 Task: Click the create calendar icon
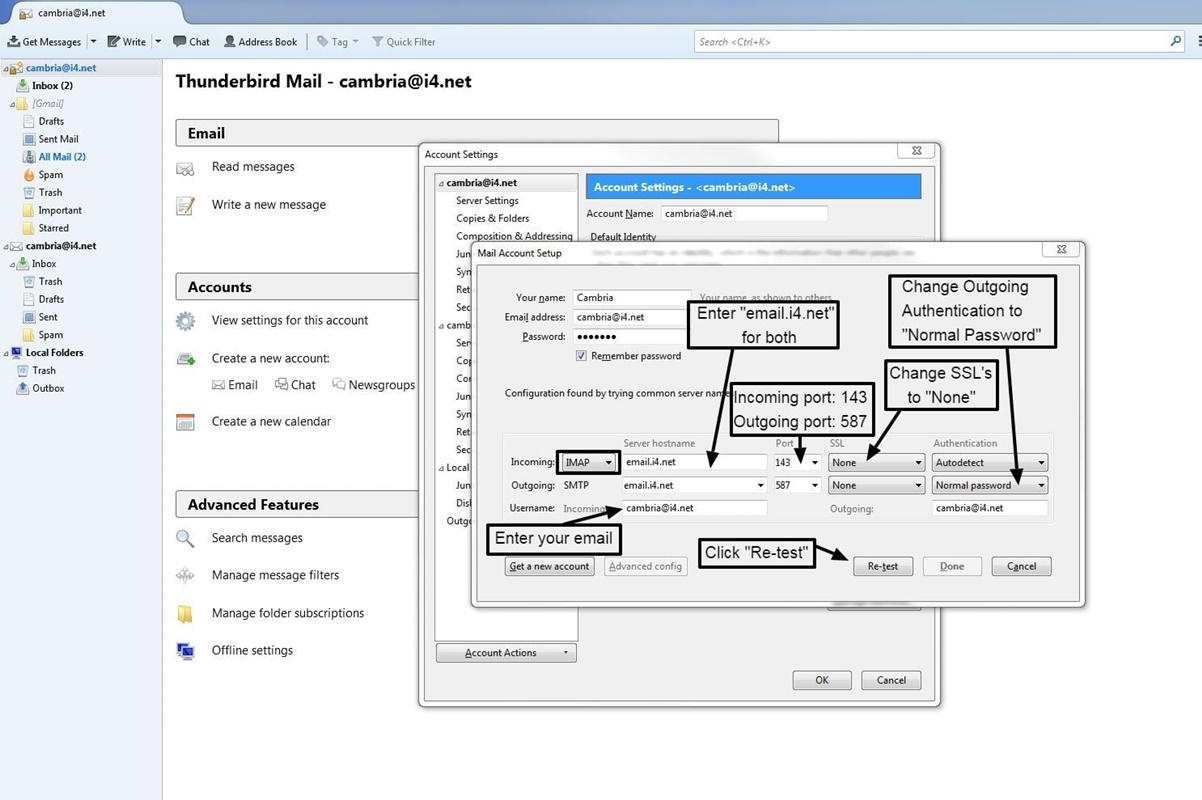(185, 422)
